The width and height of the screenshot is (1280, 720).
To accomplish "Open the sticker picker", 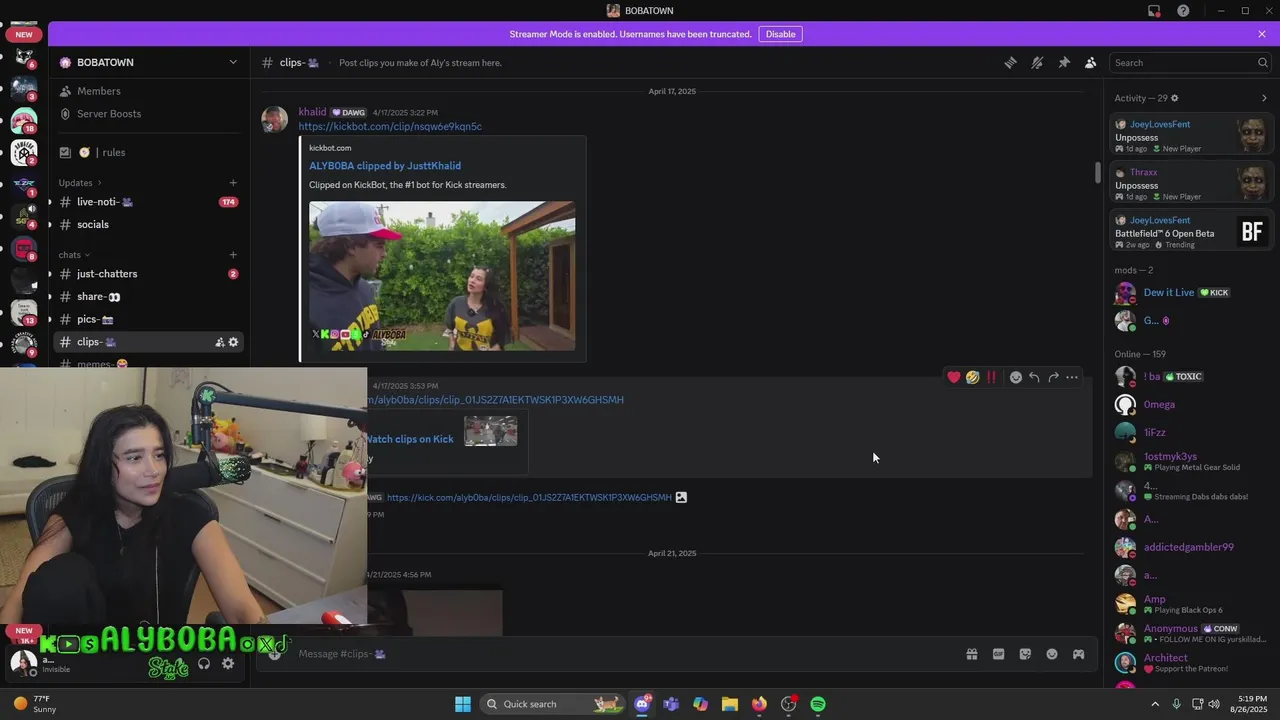I will point(1025,654).
